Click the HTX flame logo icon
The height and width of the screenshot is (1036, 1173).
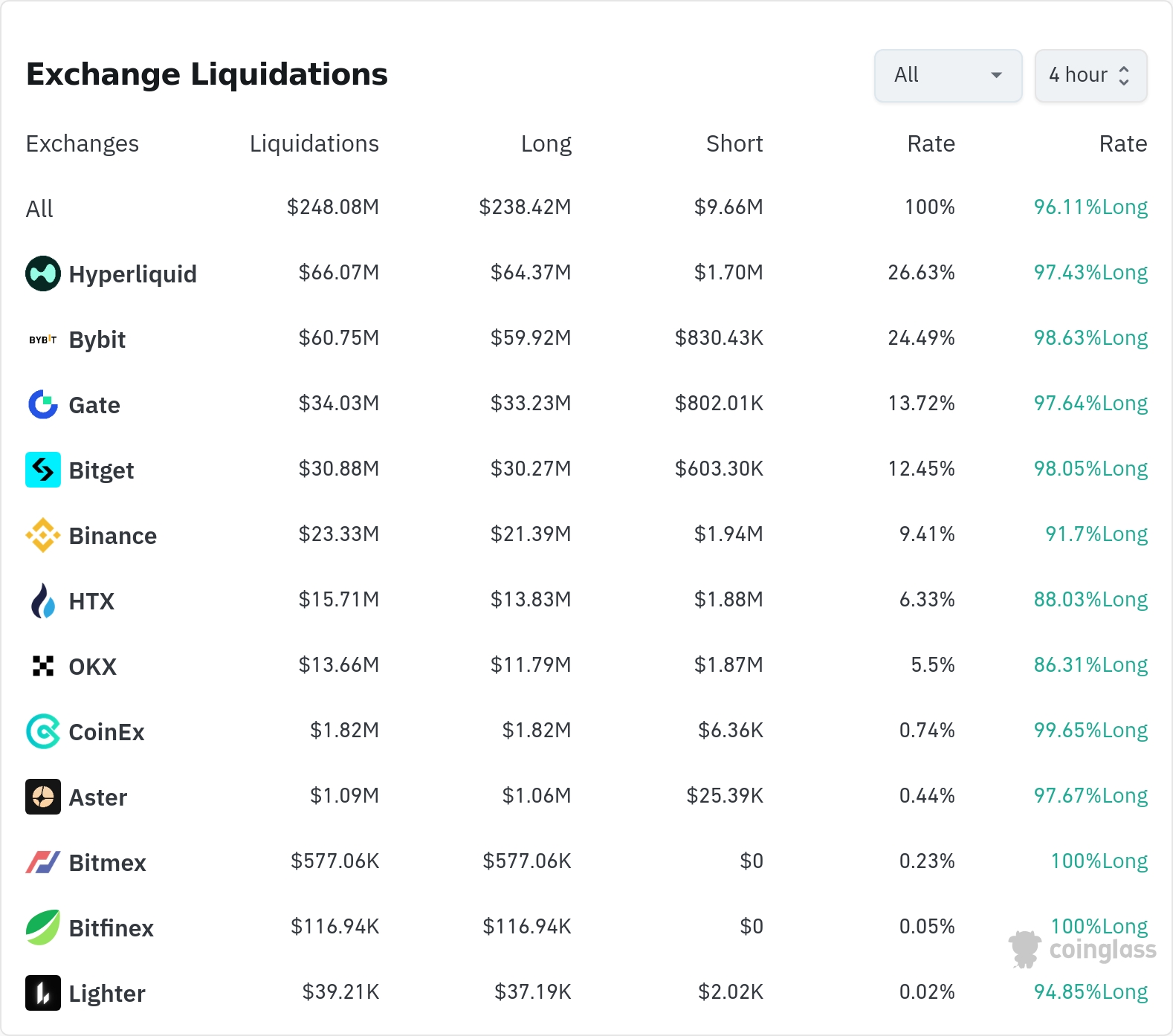[43, 600]
